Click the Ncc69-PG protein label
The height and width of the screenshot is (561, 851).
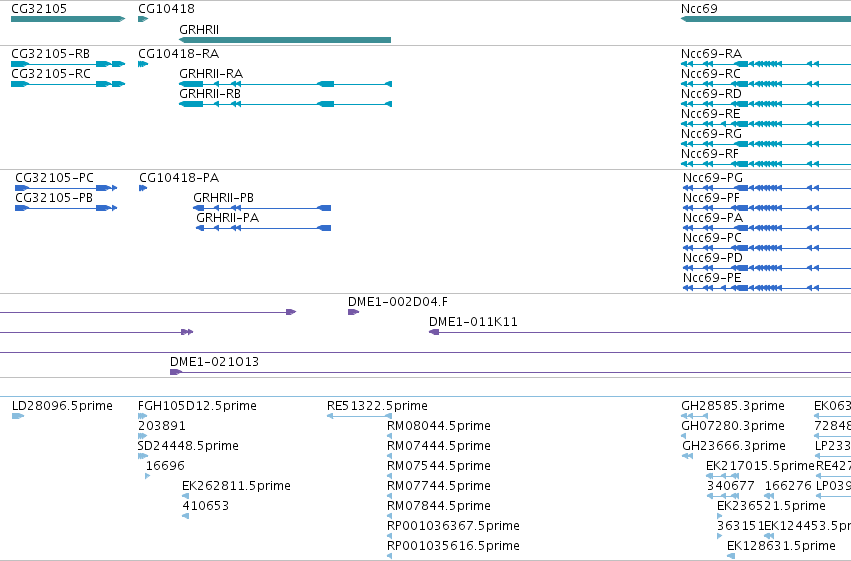tap(713, 178)
